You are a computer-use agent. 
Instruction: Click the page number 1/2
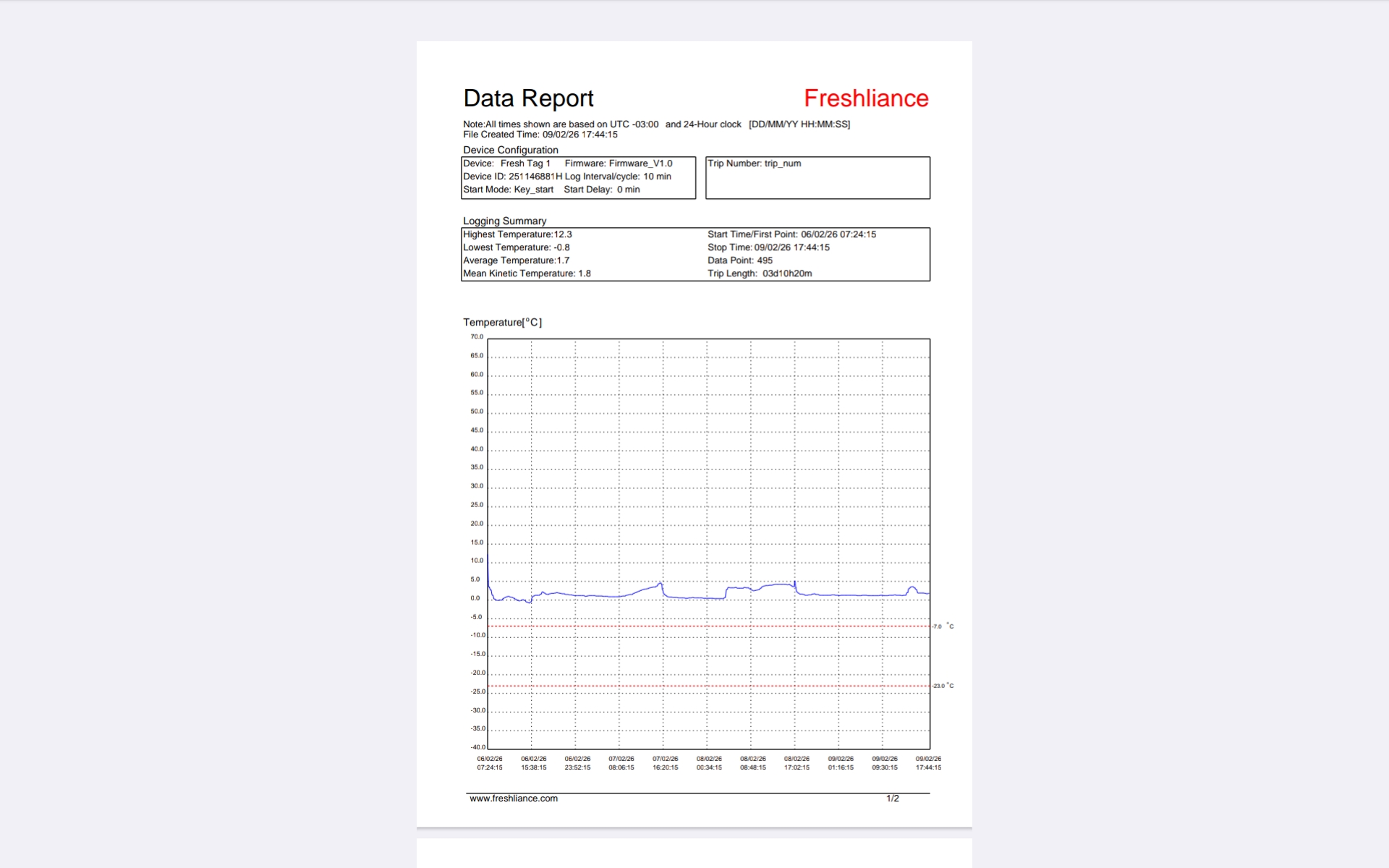[892, 799]
